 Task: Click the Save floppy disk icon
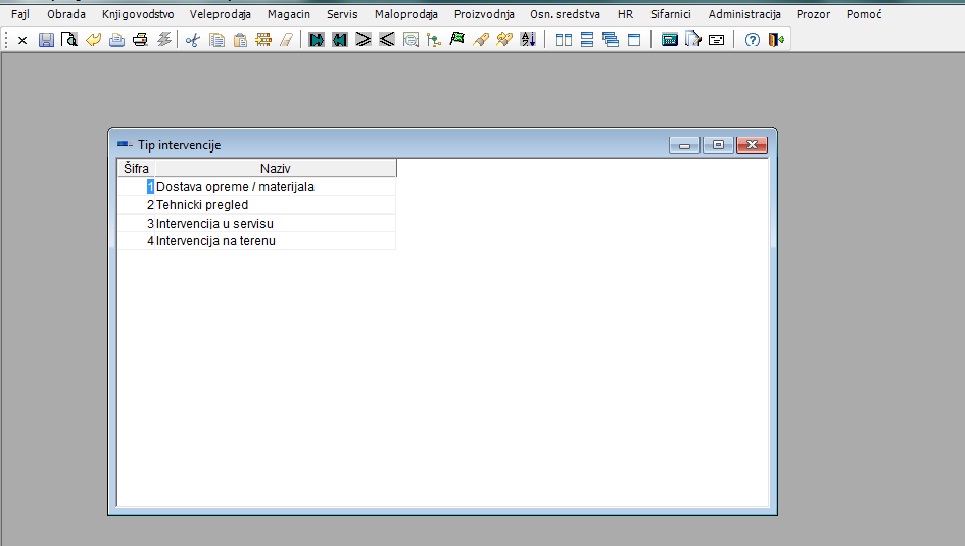pyautogui.click(x=46, y=40)
